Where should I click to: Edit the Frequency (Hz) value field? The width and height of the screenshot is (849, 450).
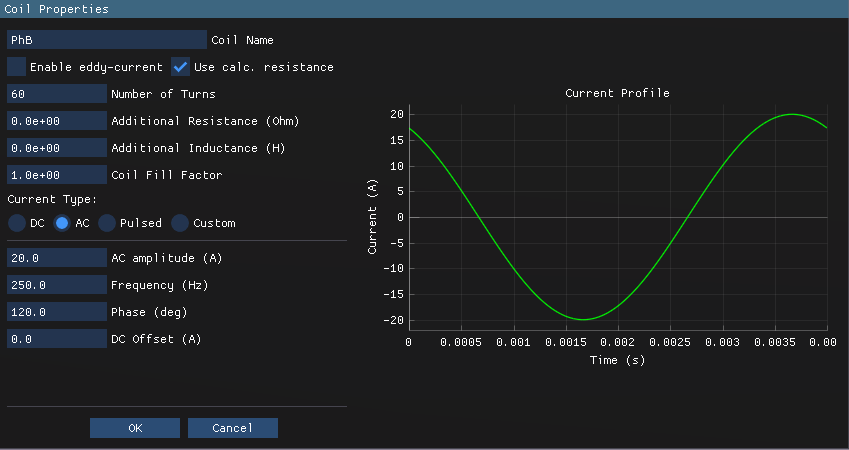(57, 285)
